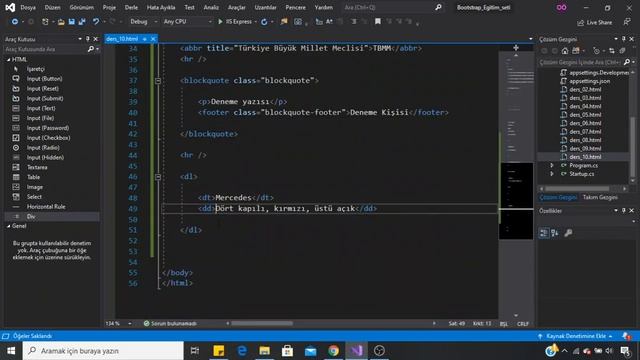Click the Open File folder icon
Image resolution: width=640 pixels, height=360 pixels.
[x=61, y=22]
